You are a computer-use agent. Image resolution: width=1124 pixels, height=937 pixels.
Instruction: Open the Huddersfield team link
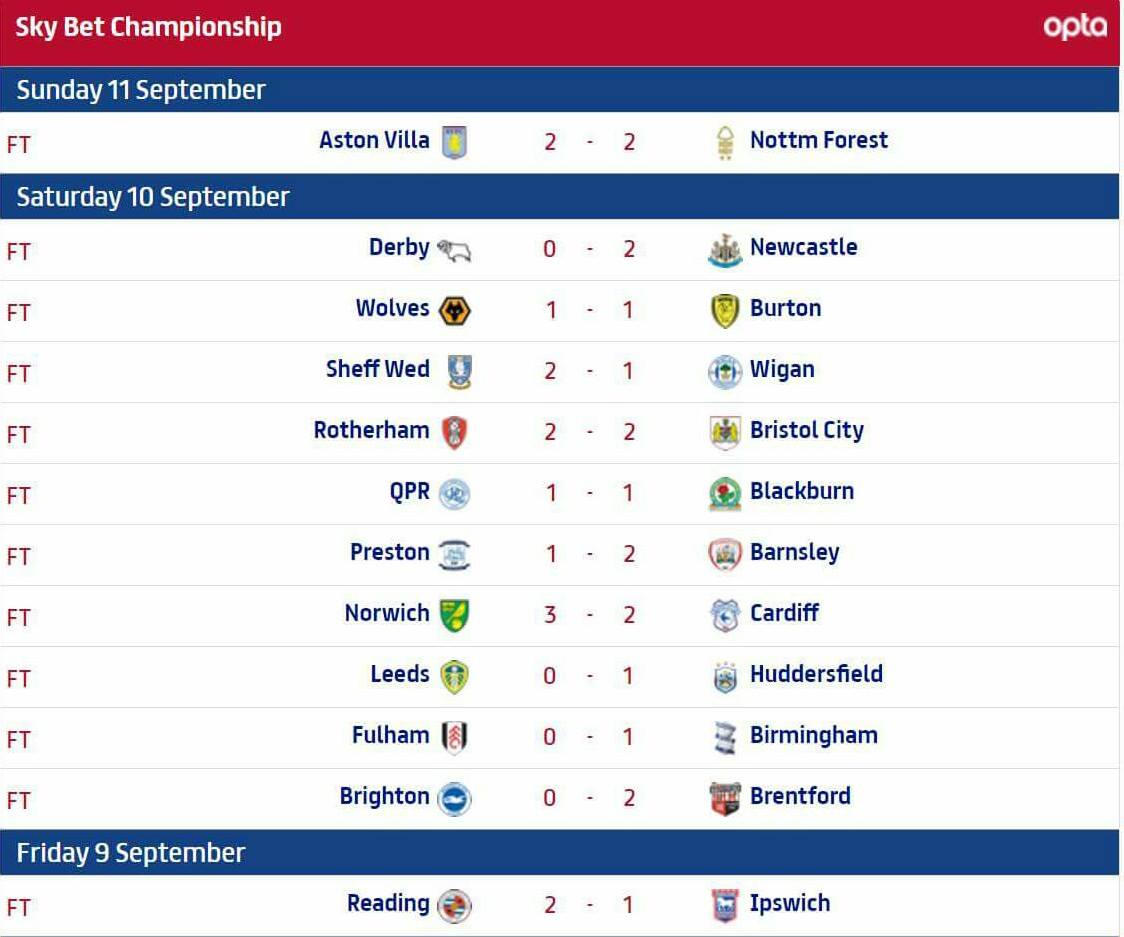pos(816,674)
